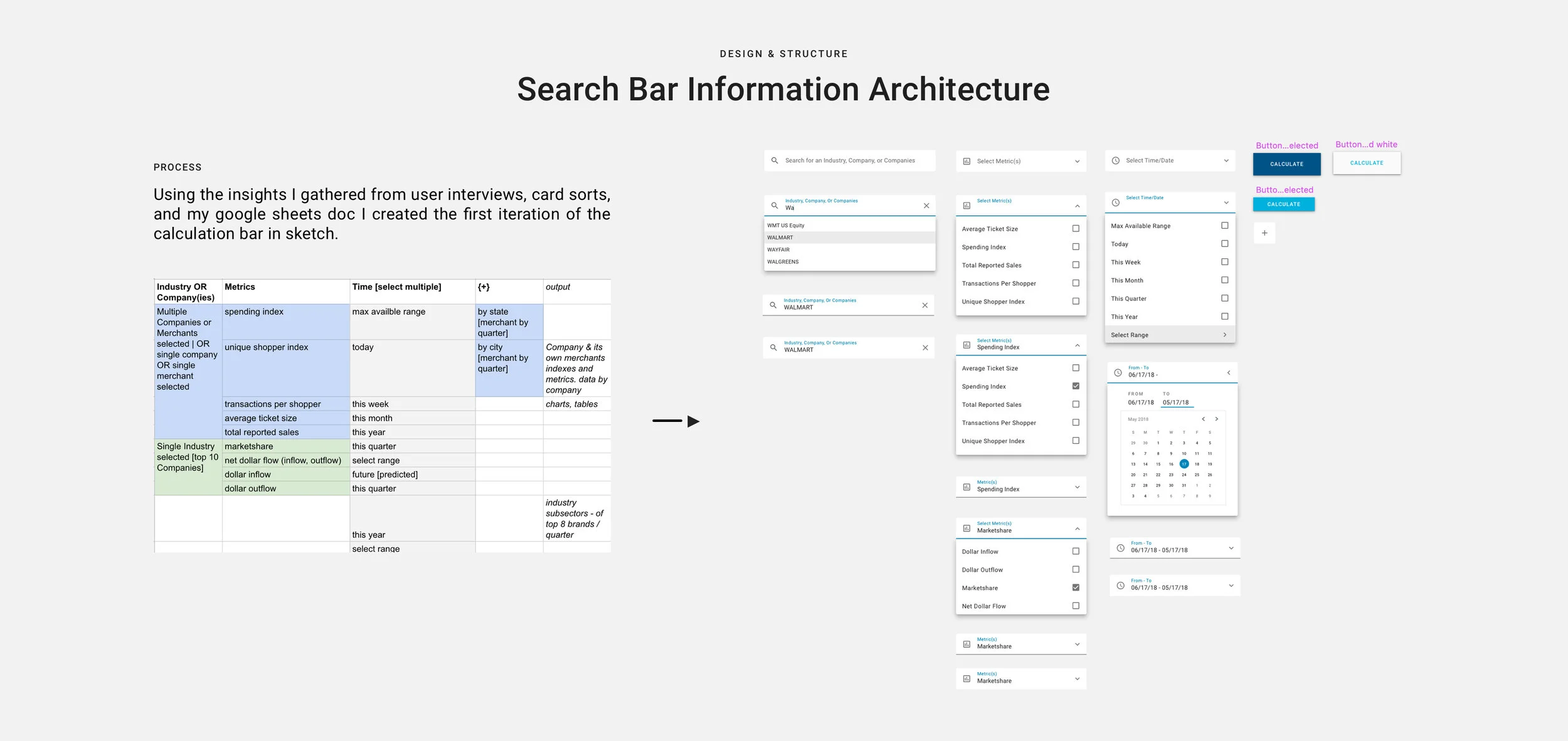The image size is (1568, 741).
Task: Click the 'Search for an Industry, Company' field
Action: tap(850, 160)
